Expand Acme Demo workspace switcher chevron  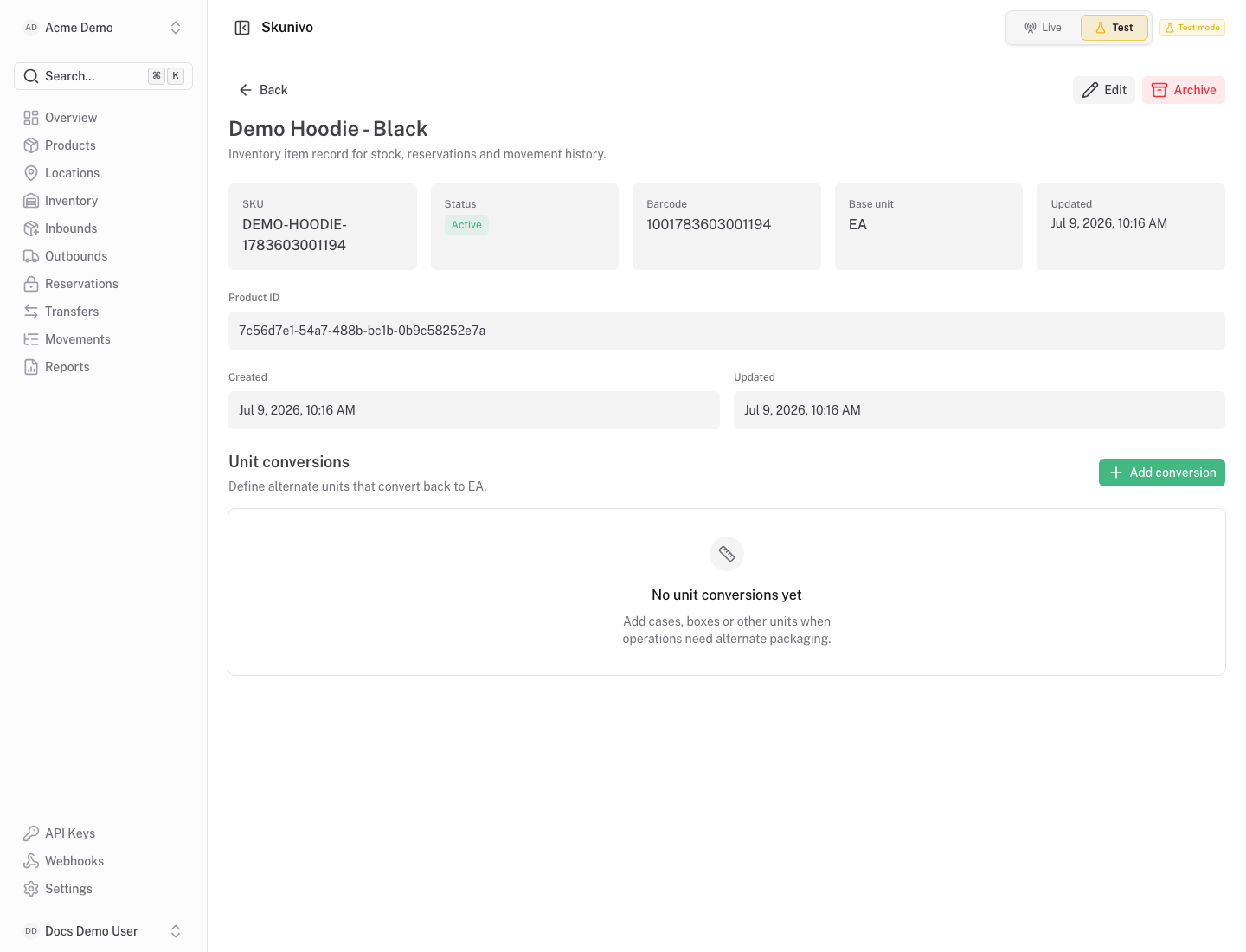pos(176,28)
